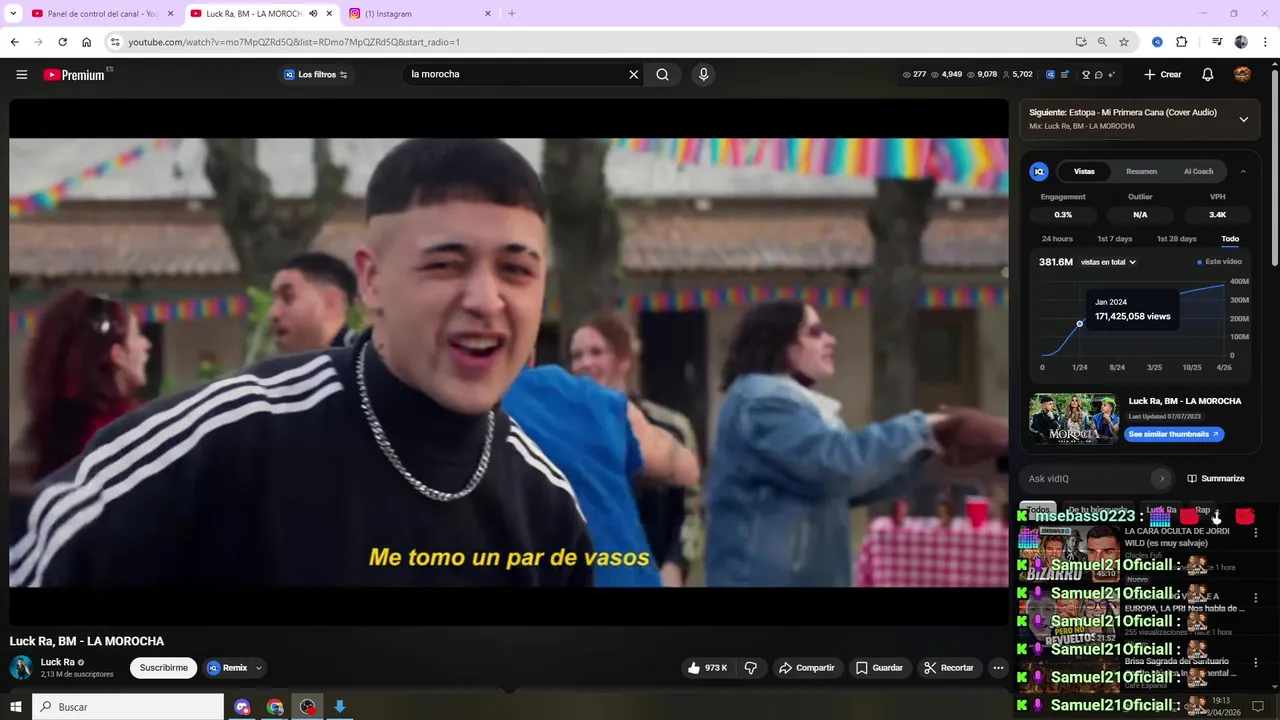This screenshot has width=1280, height=720.
Task: Click vidIQ trophy icon in toolbar
Action: [x=1086, y=74]
